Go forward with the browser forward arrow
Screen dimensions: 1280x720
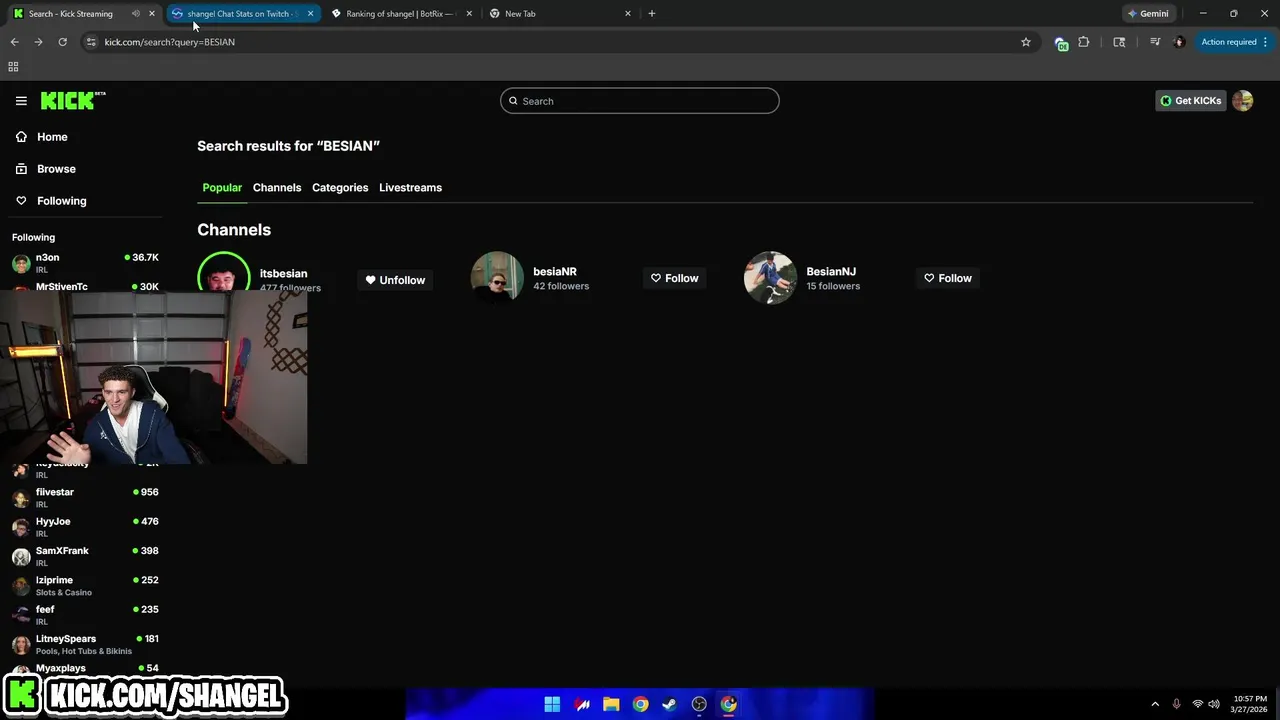38,42
